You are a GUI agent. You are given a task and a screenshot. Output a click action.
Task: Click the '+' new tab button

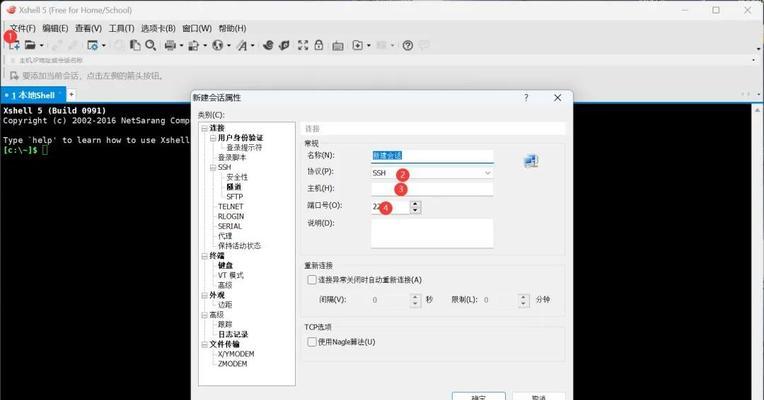tap(72, 94)
